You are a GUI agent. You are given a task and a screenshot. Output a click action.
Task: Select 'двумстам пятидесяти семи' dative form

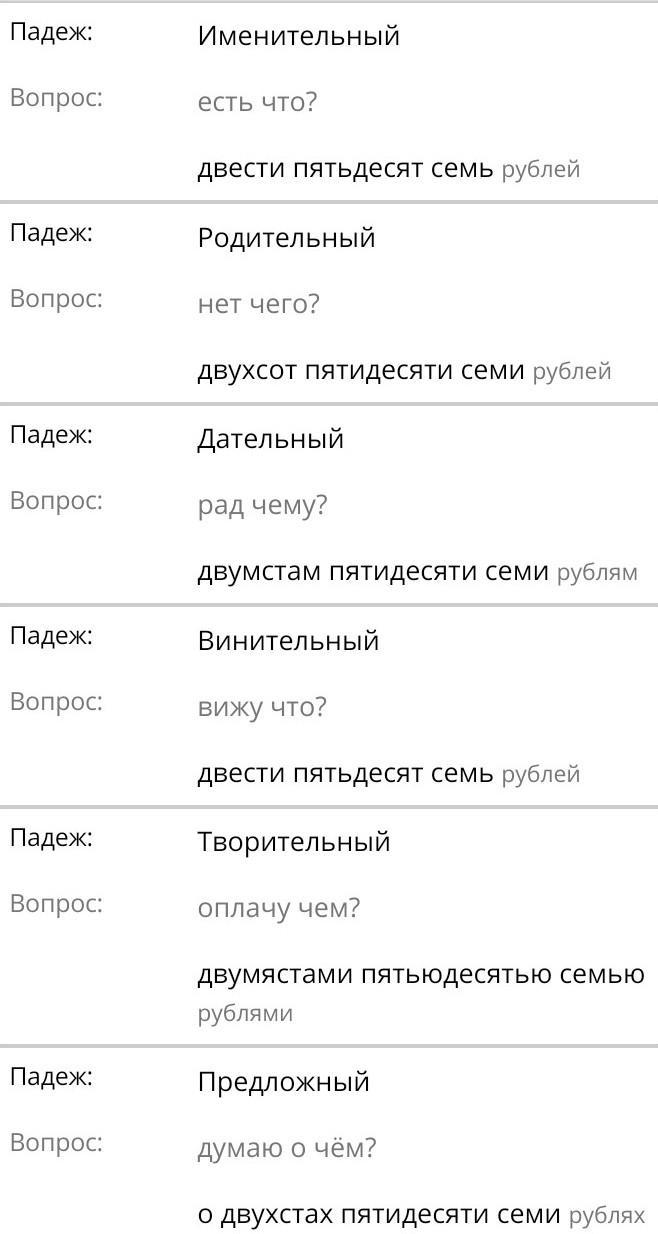pos(373,572)
